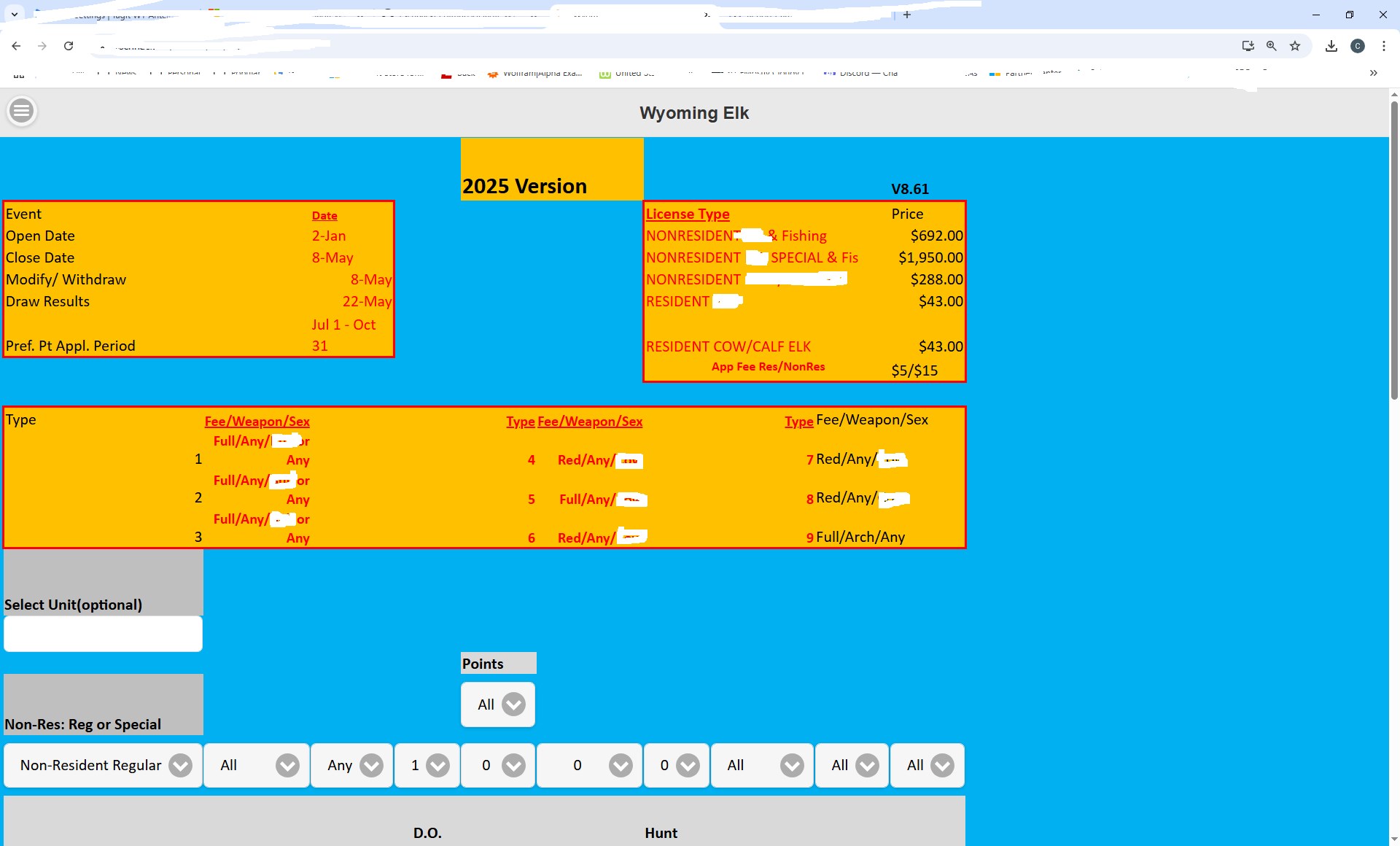1400x846 pixels.
Task: Expand the Non-Resident Regular dropdown
Action: 103,765
